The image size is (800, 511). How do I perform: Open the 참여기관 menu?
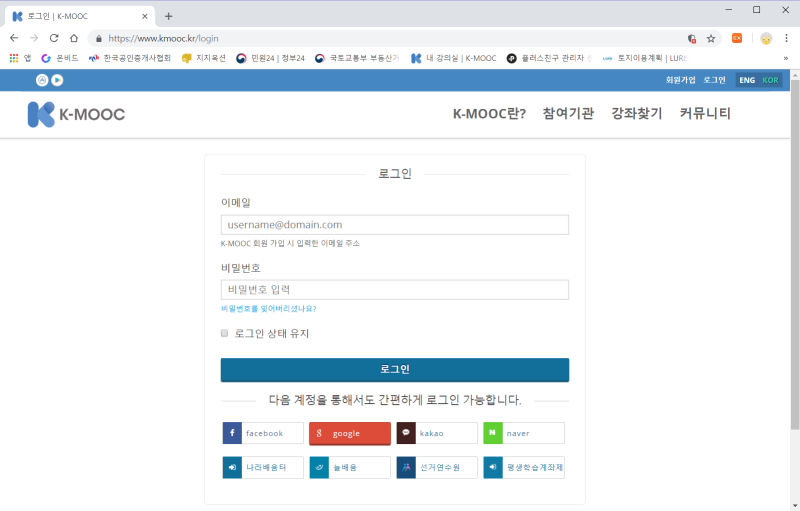coord(568,113)
